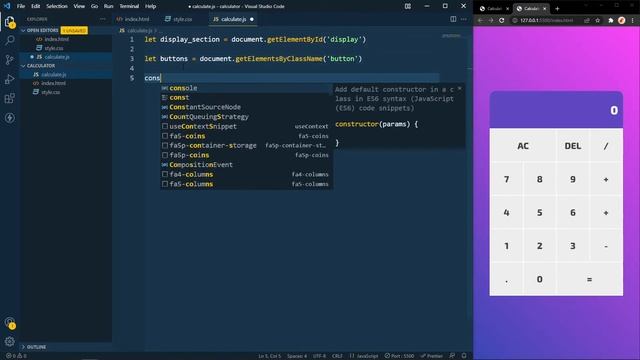Choose 'const' autocomplete suggestion
The height and width of the screenshot is (360, 640).
pyautogui.click(x=247, y=98)
